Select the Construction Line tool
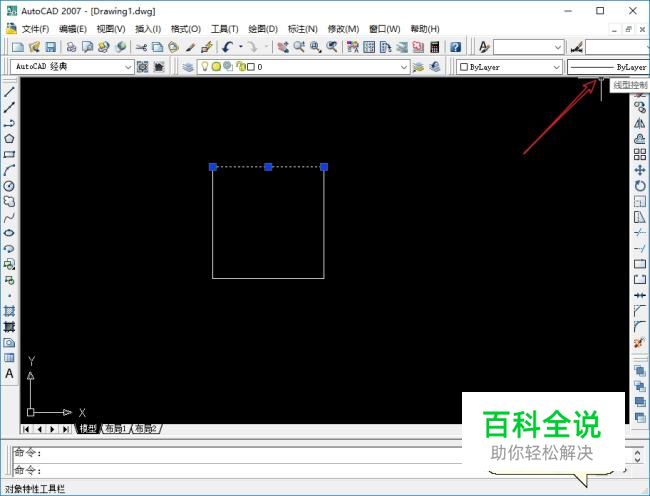The image size is (650, 496). tap(9, 107)
